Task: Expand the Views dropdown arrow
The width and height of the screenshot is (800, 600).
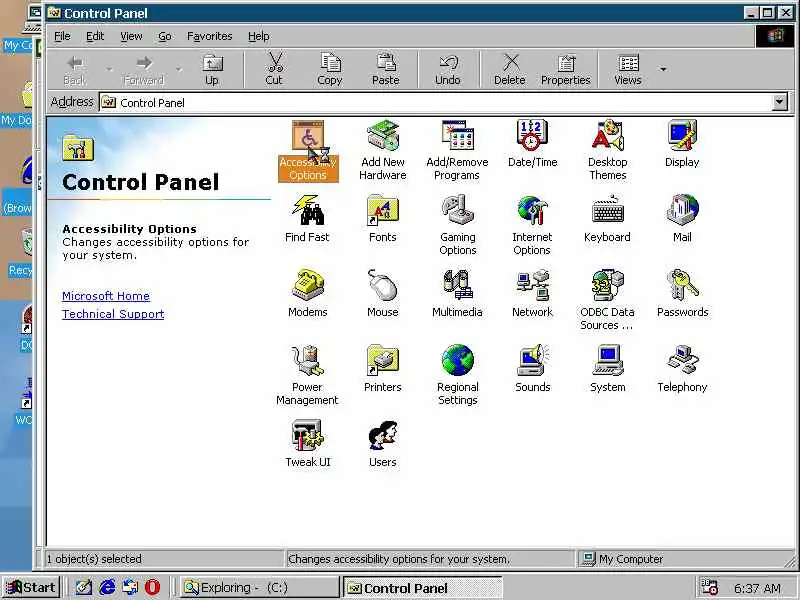Action: pos(663,69)
